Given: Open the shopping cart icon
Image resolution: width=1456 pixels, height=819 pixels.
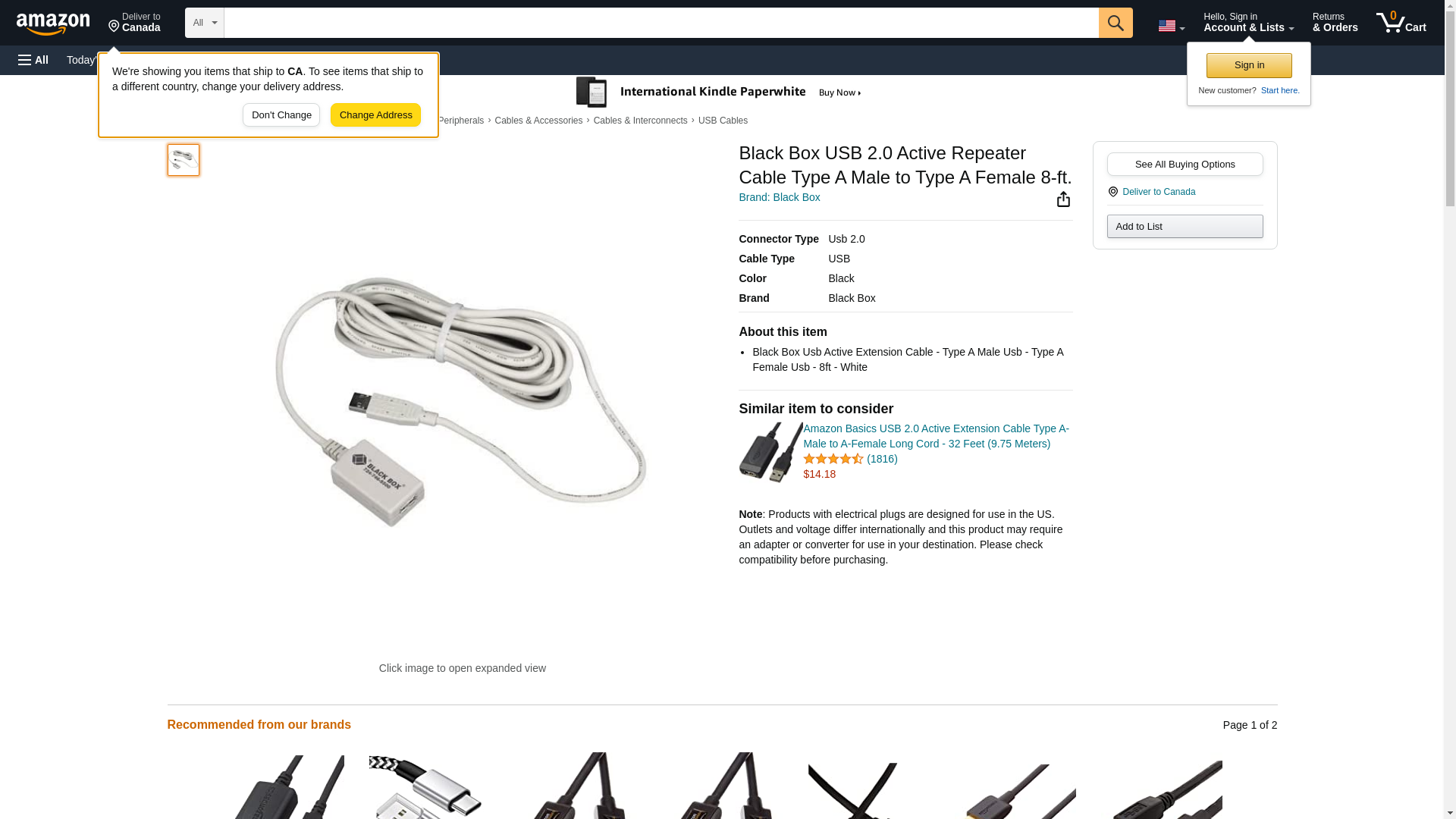Looking at the screenshot, I should [x=1401, y=22].
